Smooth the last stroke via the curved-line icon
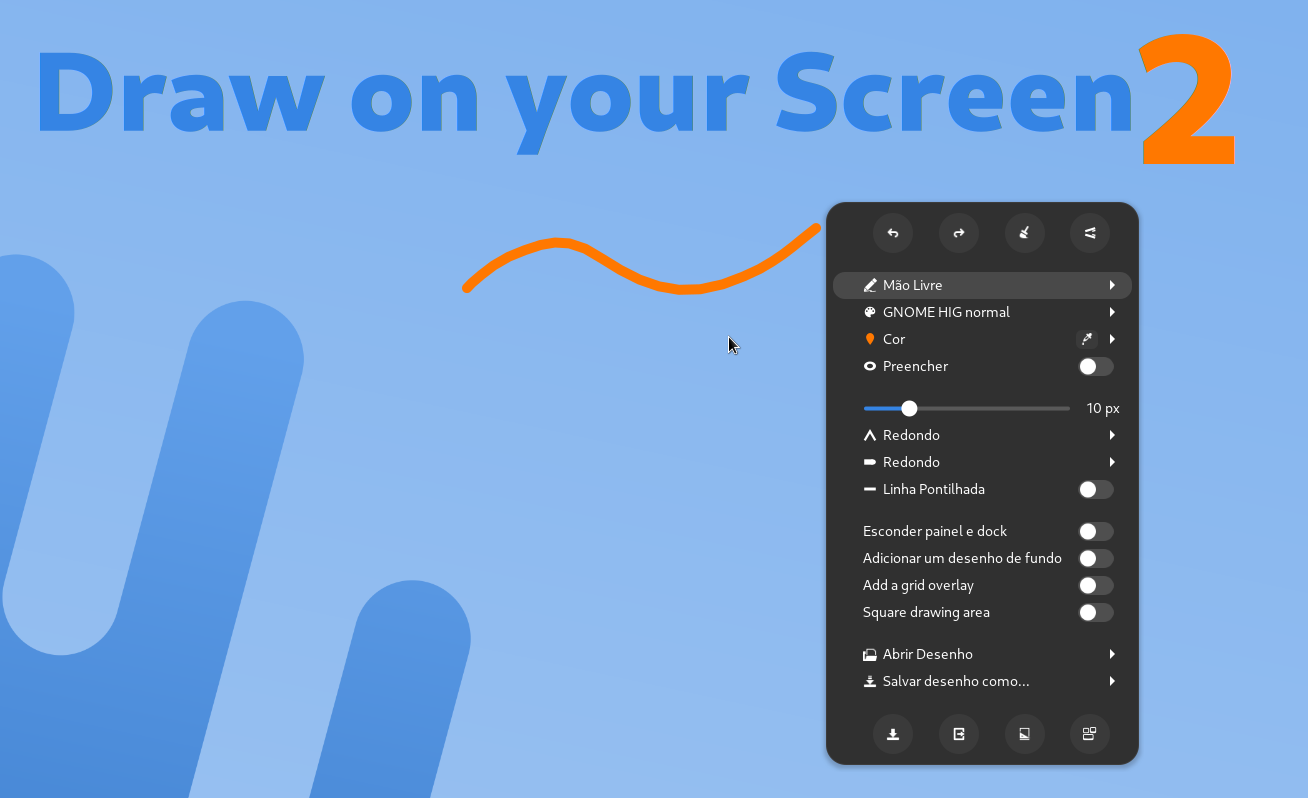Image resolution: width=1308 pixels, height=798 pixels. coord(1090,233)
